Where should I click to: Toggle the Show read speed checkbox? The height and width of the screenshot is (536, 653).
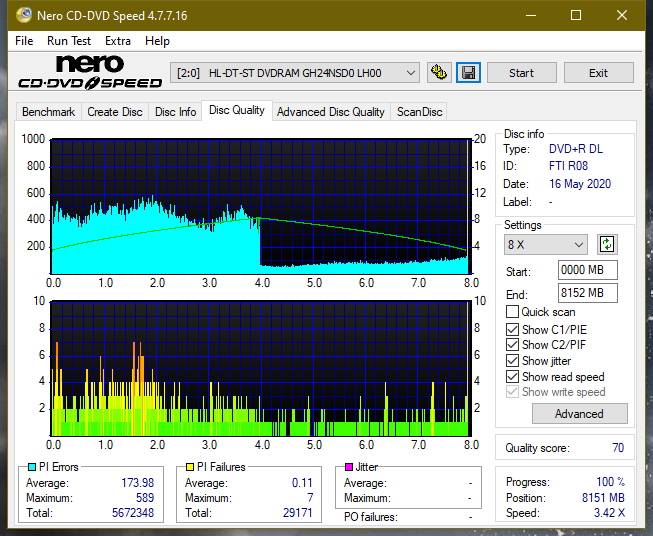512,377
